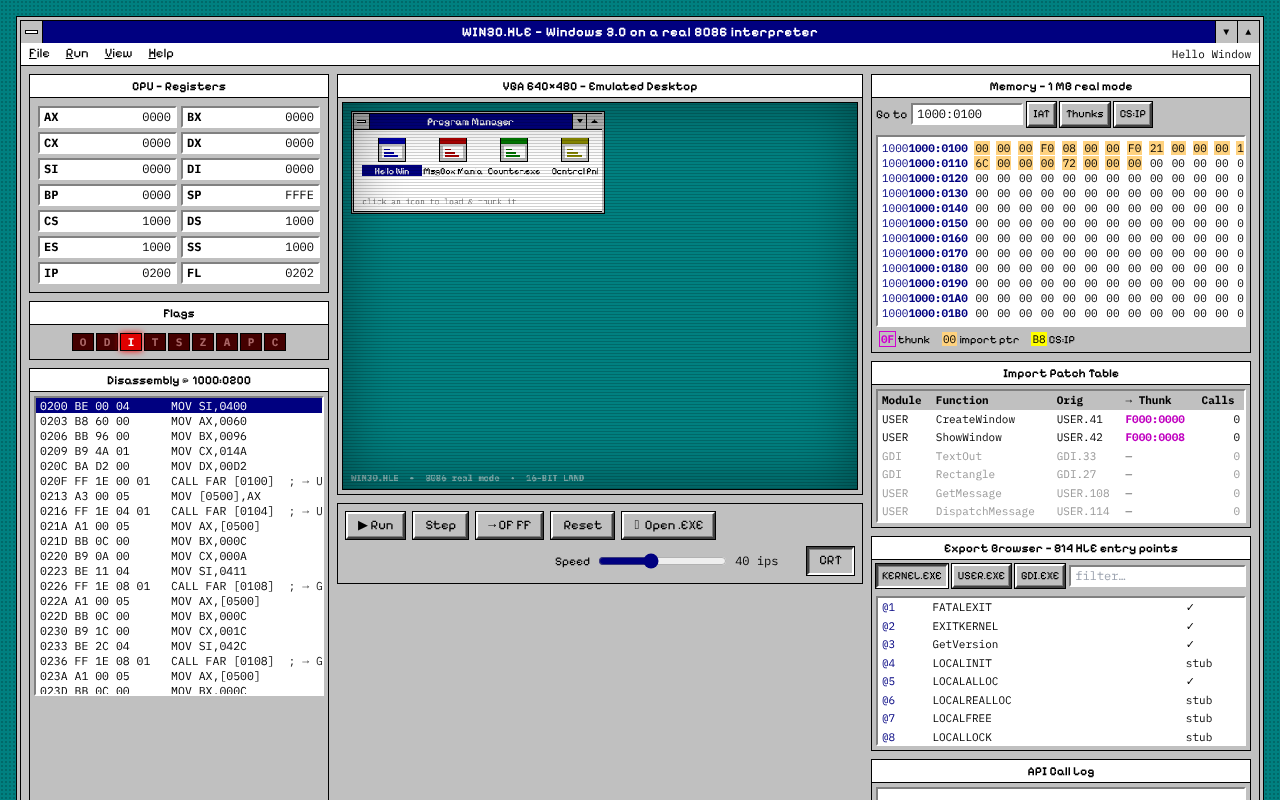This screenshot has height=800, width=1280.
Task: Open the Help menu
Action: click(161, 54)
